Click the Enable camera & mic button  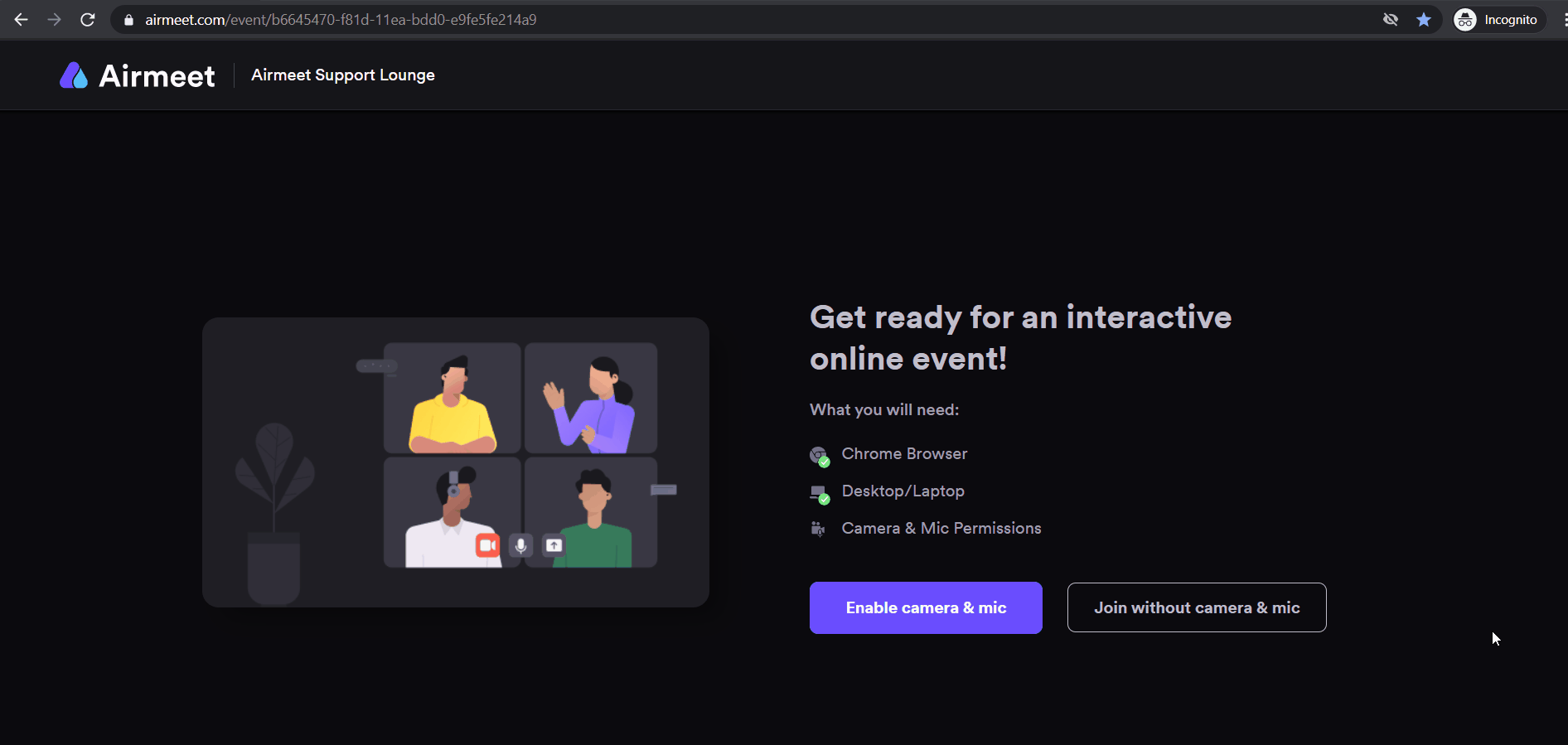(926, 607)
